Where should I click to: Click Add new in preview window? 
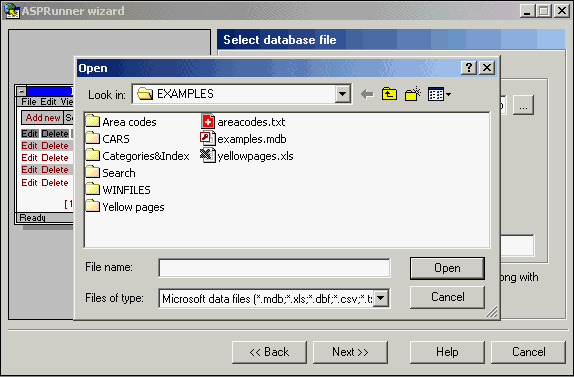[x=42, y=118]
